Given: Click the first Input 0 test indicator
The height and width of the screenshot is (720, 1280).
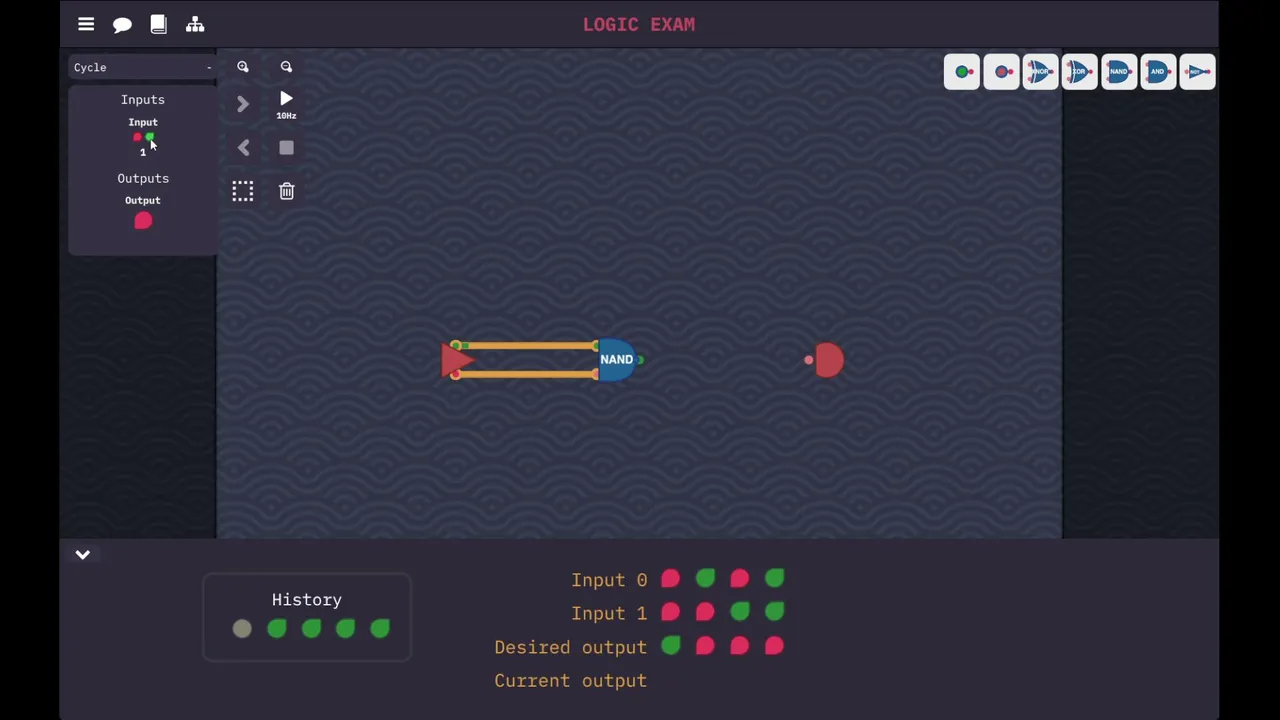Looking at the screenshot, I should (670, 578).
